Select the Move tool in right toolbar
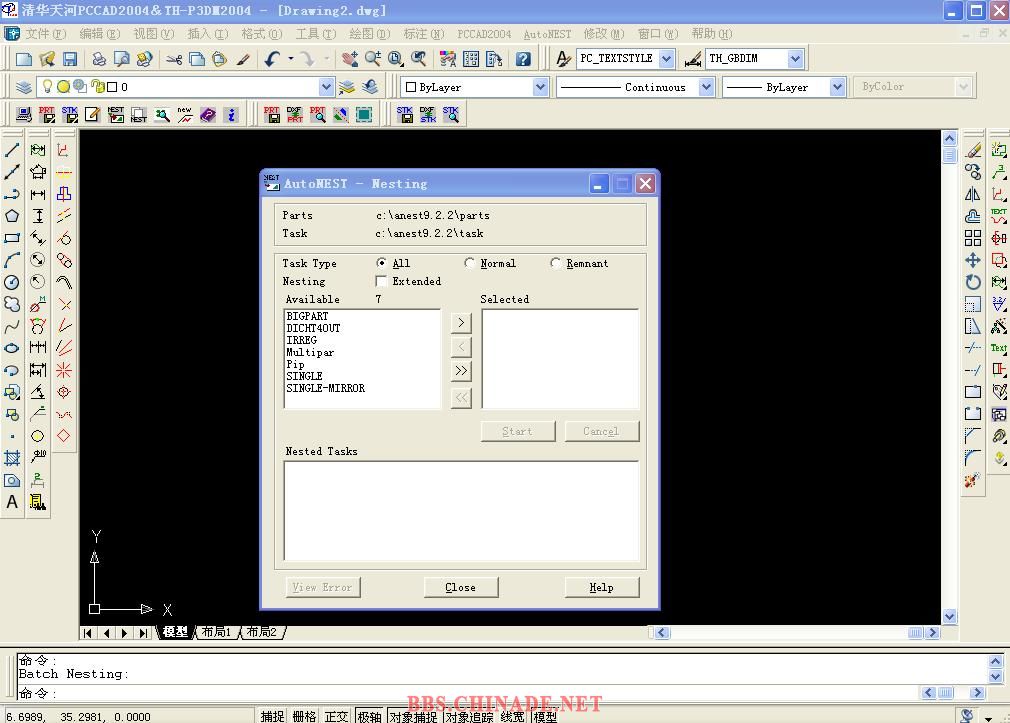 pos(972,260)
